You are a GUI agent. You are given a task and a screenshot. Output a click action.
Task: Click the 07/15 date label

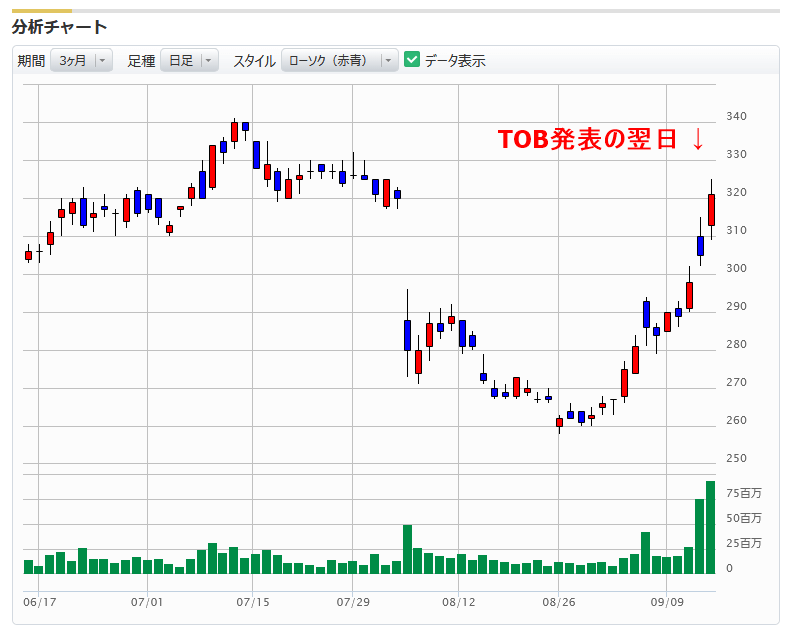(x=253, y=602)
